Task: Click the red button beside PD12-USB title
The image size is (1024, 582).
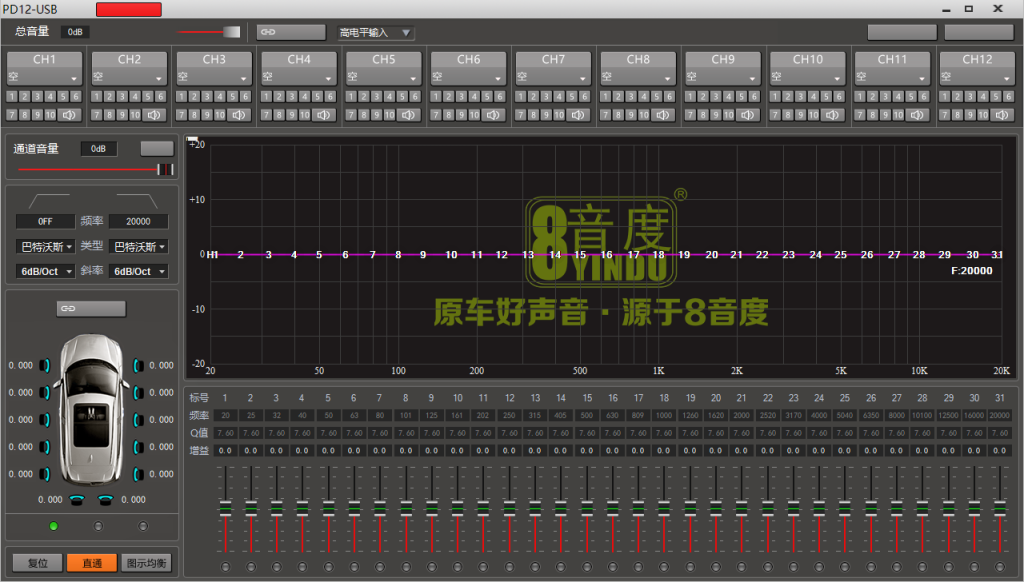Action: tap(129, 9)
